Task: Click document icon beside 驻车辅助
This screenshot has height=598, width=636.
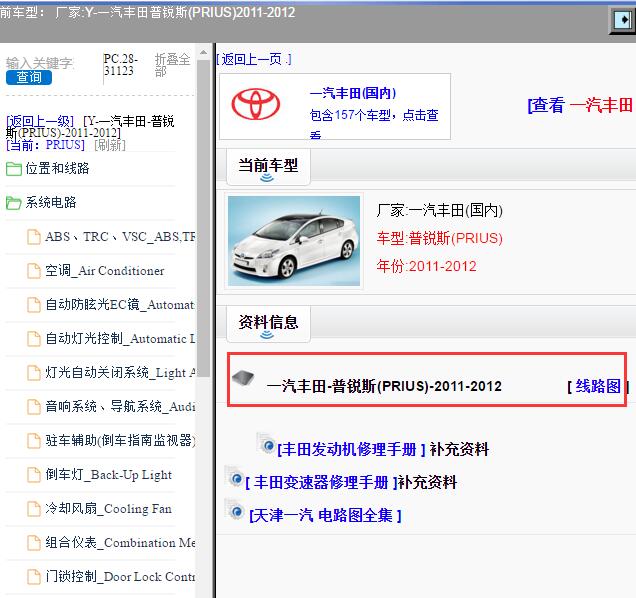Action: tap(34, 441)
